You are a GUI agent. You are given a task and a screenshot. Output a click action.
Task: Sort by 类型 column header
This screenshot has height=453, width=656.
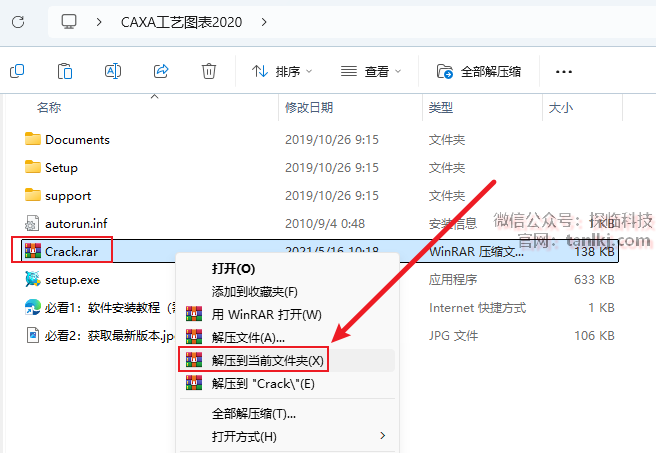coord(441,107)
